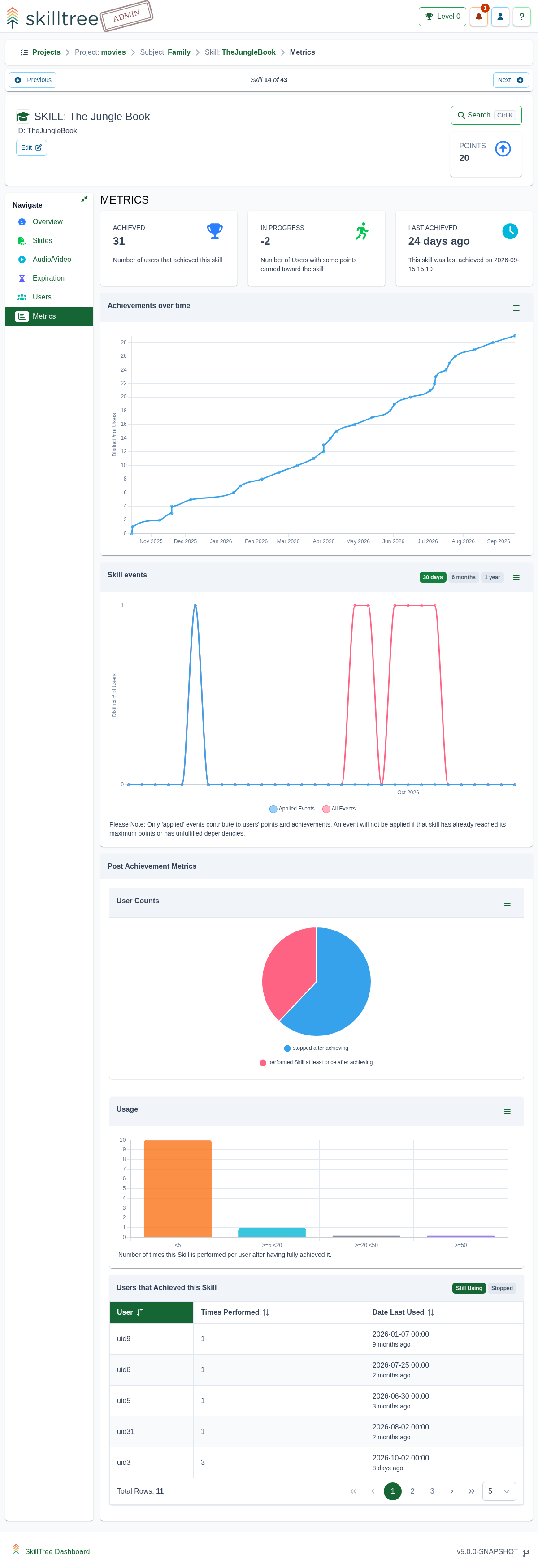This screenshot has height=1568, width=538.
Task: Click the Achieved trophy icon
Action: 215,231
